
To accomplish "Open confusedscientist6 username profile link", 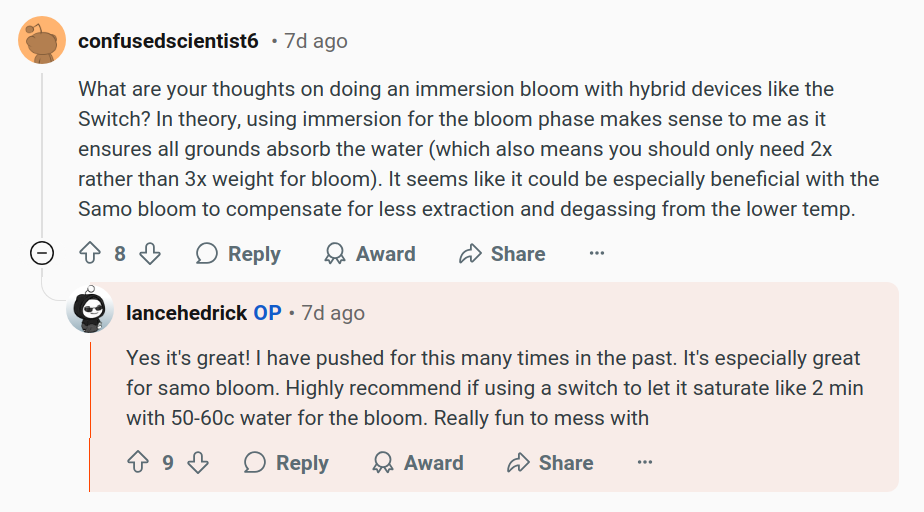I will [x=169, y=41].
